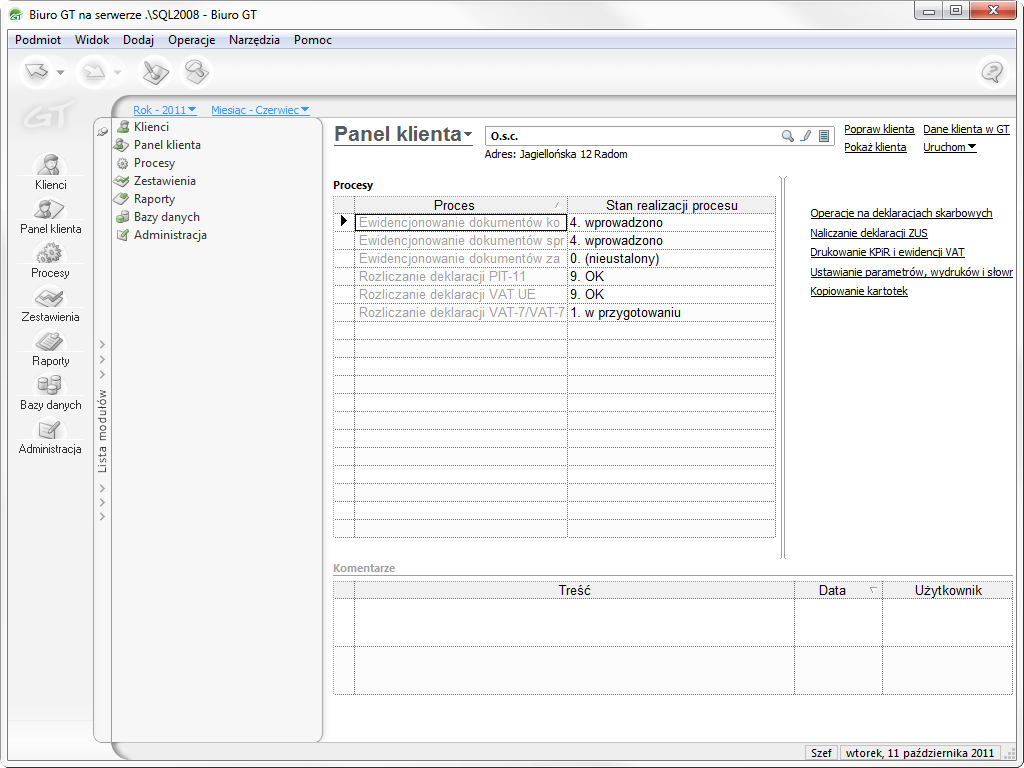
Task: Open the Operacje menu
Action: click(x=191, y=40)
